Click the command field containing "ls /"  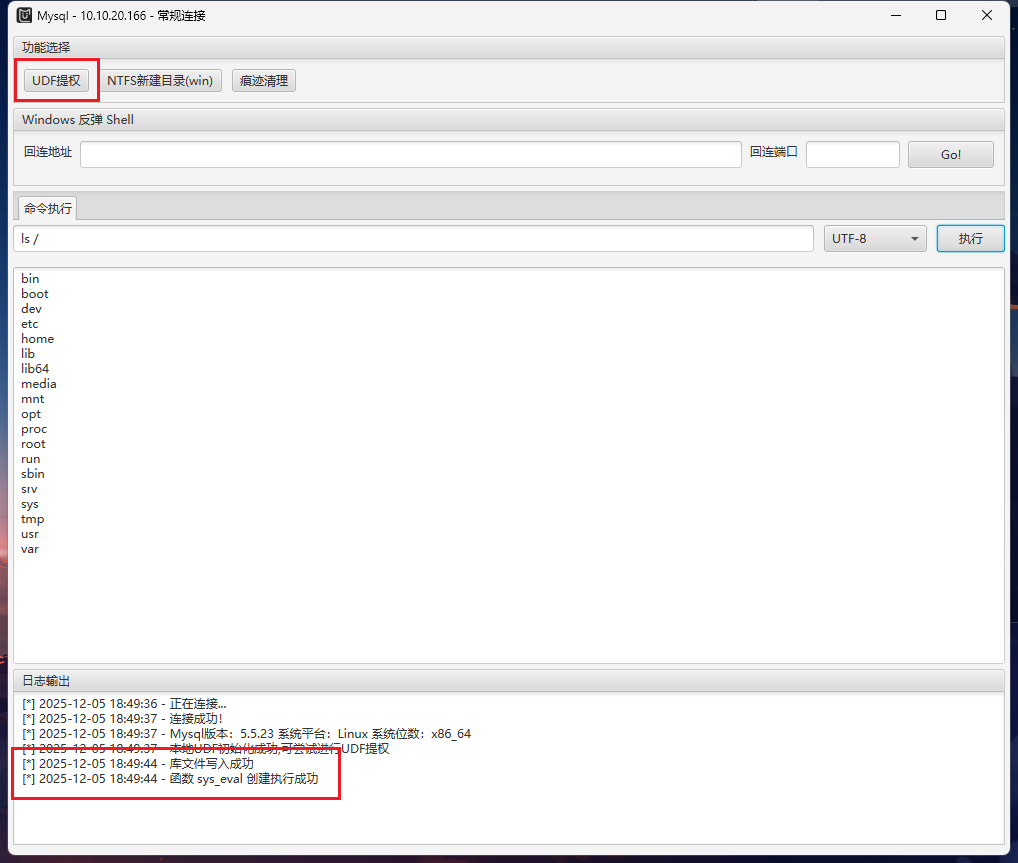(414, 239)
